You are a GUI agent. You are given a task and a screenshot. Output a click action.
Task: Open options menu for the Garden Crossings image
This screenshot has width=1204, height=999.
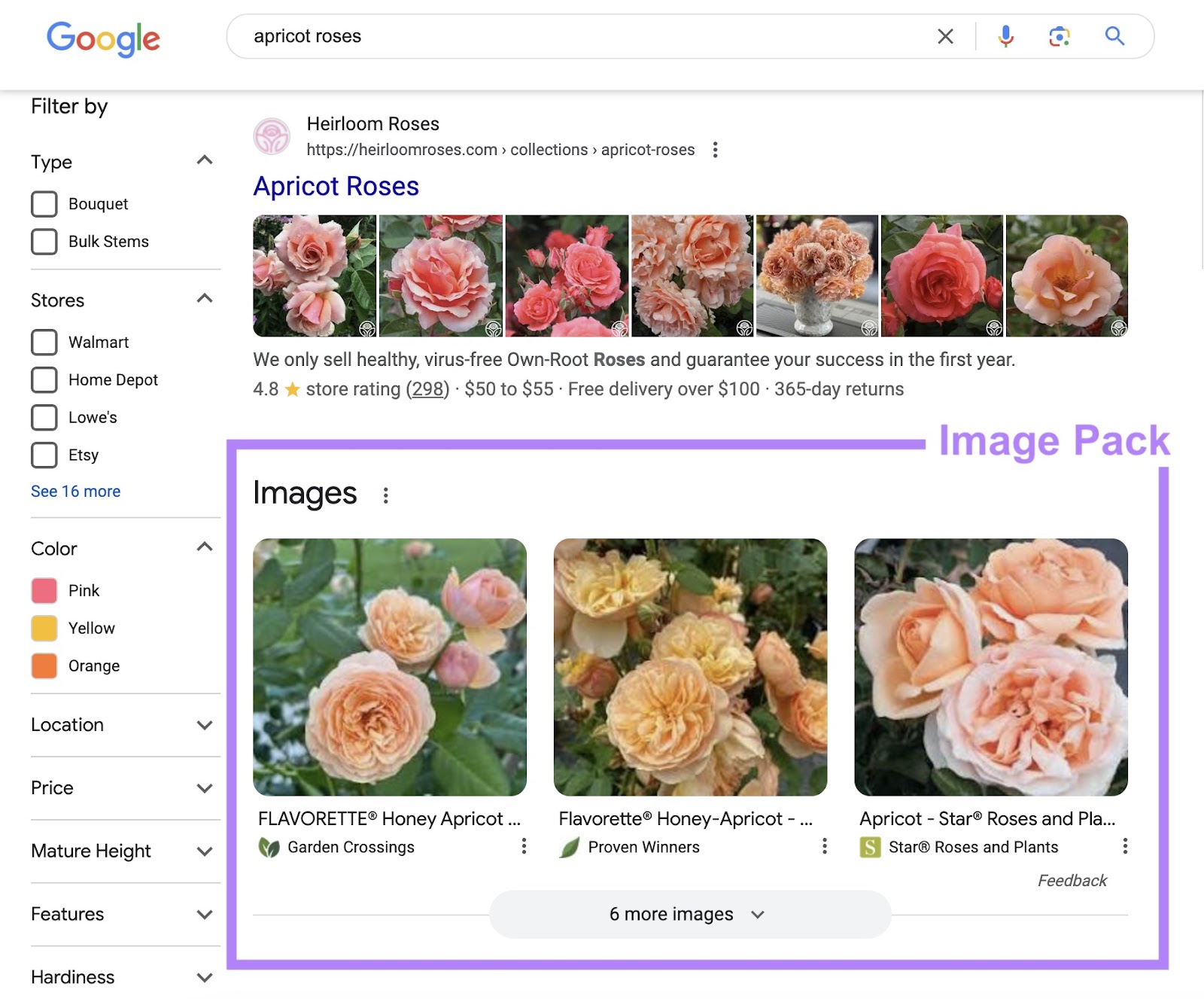coord(523,846)
